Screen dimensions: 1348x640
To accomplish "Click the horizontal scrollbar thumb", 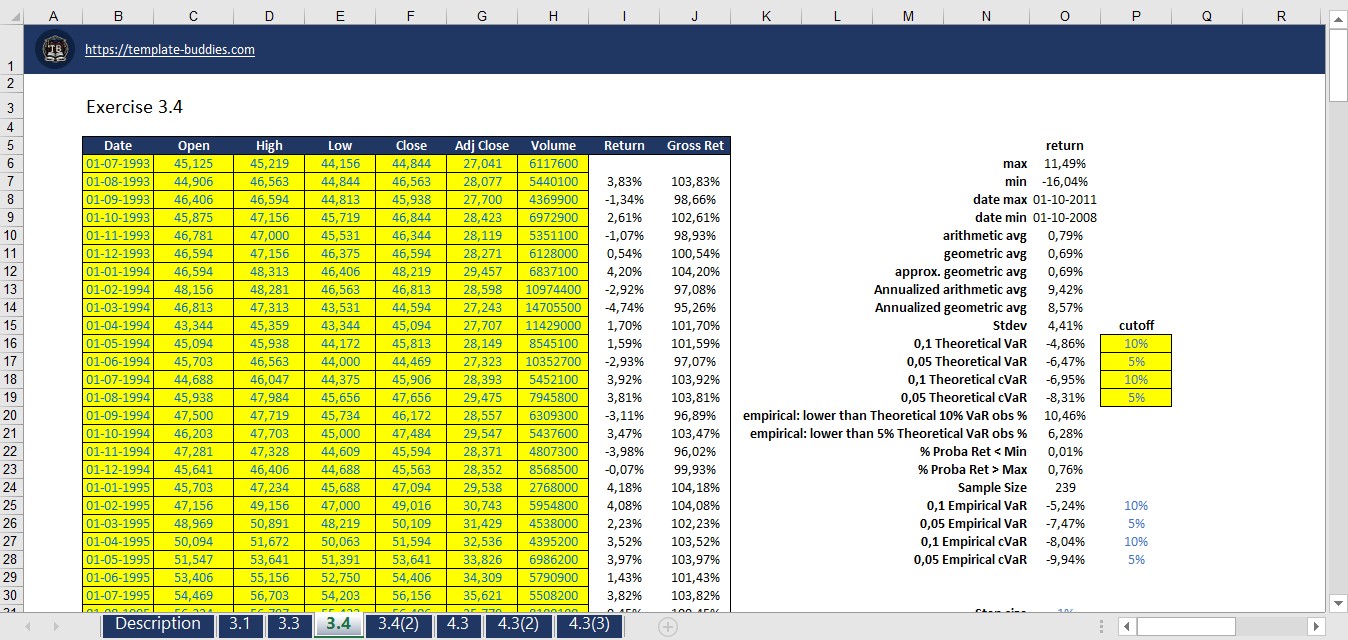I will pyautogui.click(x=1186, y=627).
